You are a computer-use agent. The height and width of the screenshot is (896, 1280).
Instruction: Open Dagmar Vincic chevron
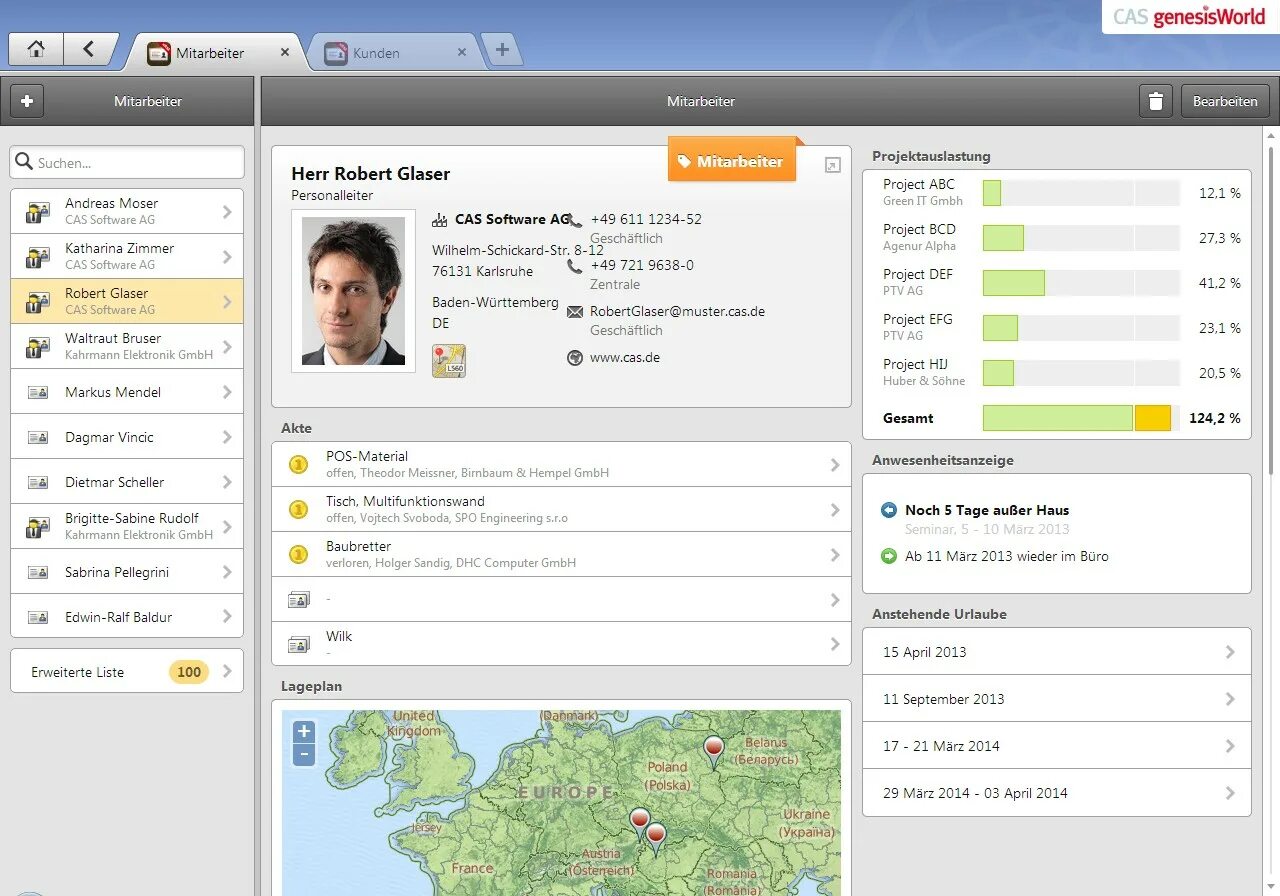point(227,437)
